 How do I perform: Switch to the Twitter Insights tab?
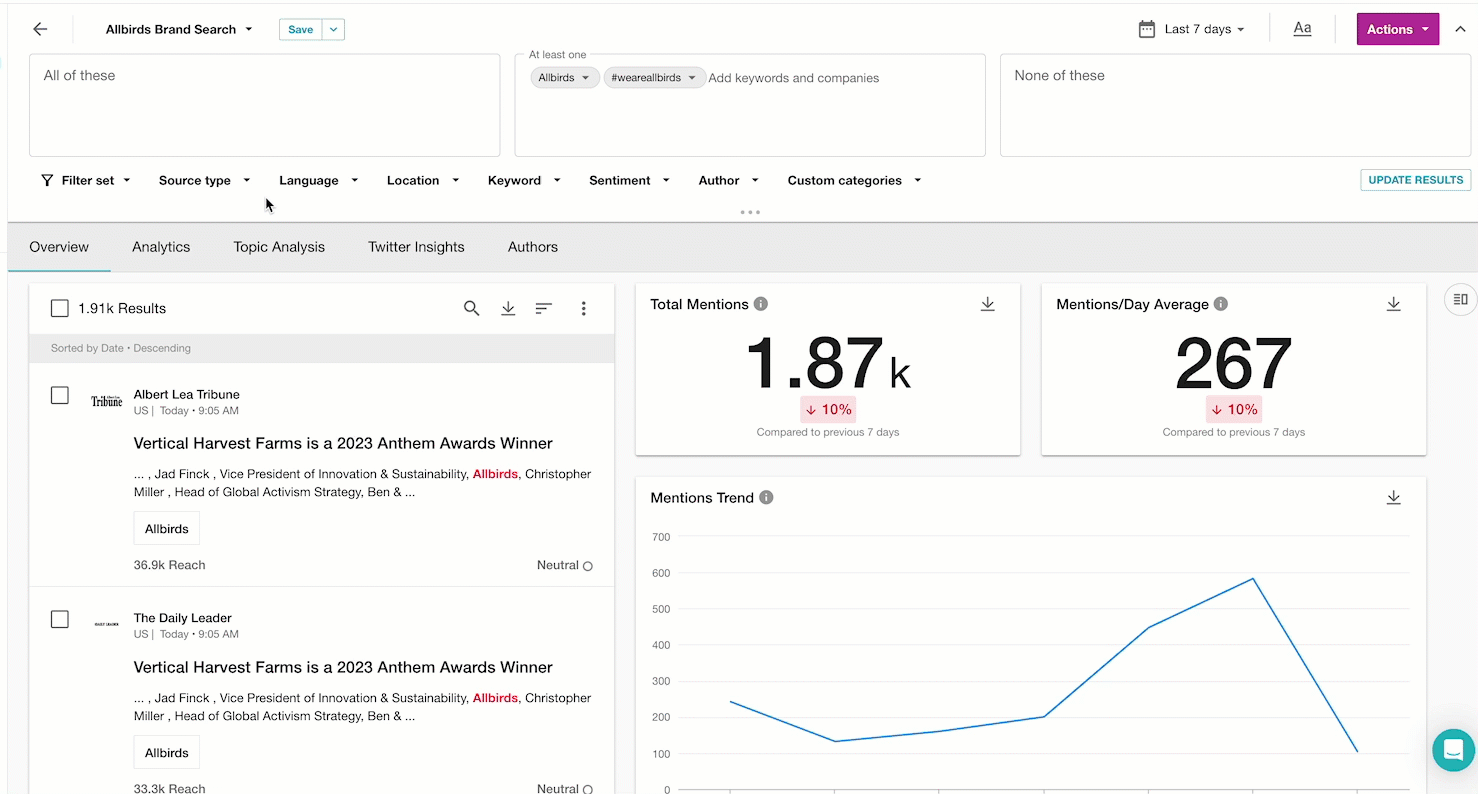416,247
